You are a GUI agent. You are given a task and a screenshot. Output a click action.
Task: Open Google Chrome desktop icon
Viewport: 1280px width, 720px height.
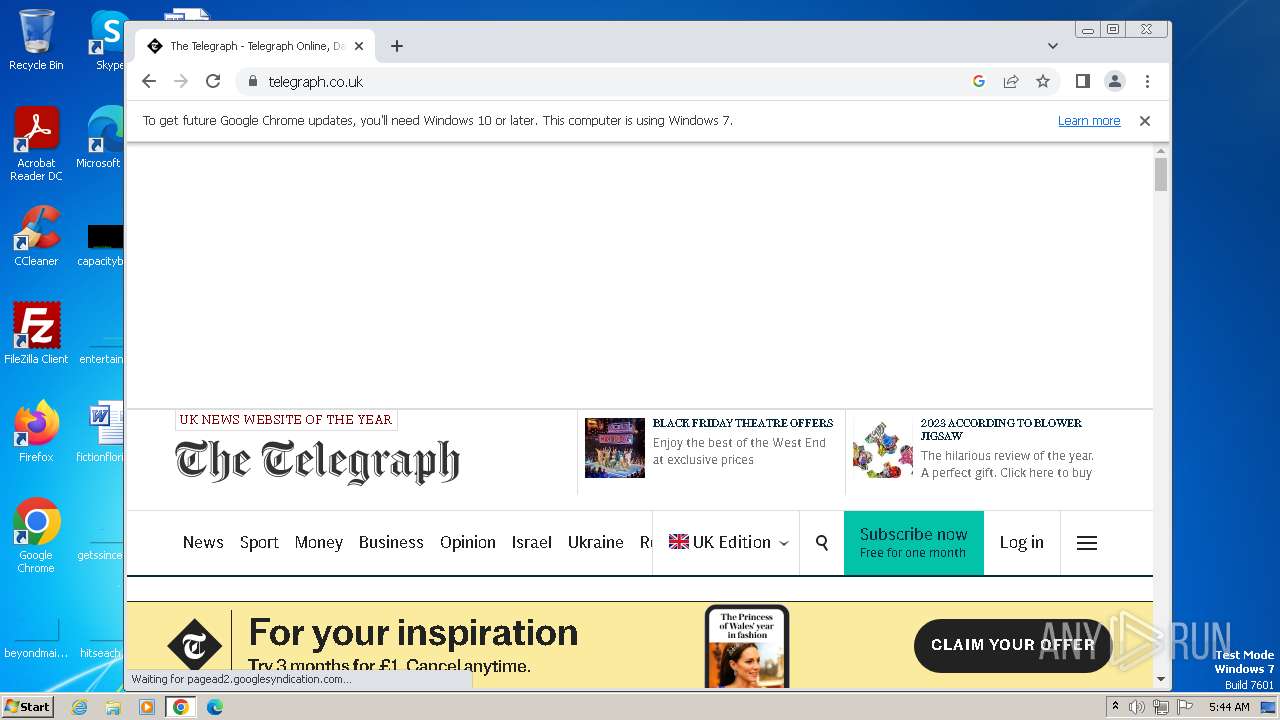point(36,535)
